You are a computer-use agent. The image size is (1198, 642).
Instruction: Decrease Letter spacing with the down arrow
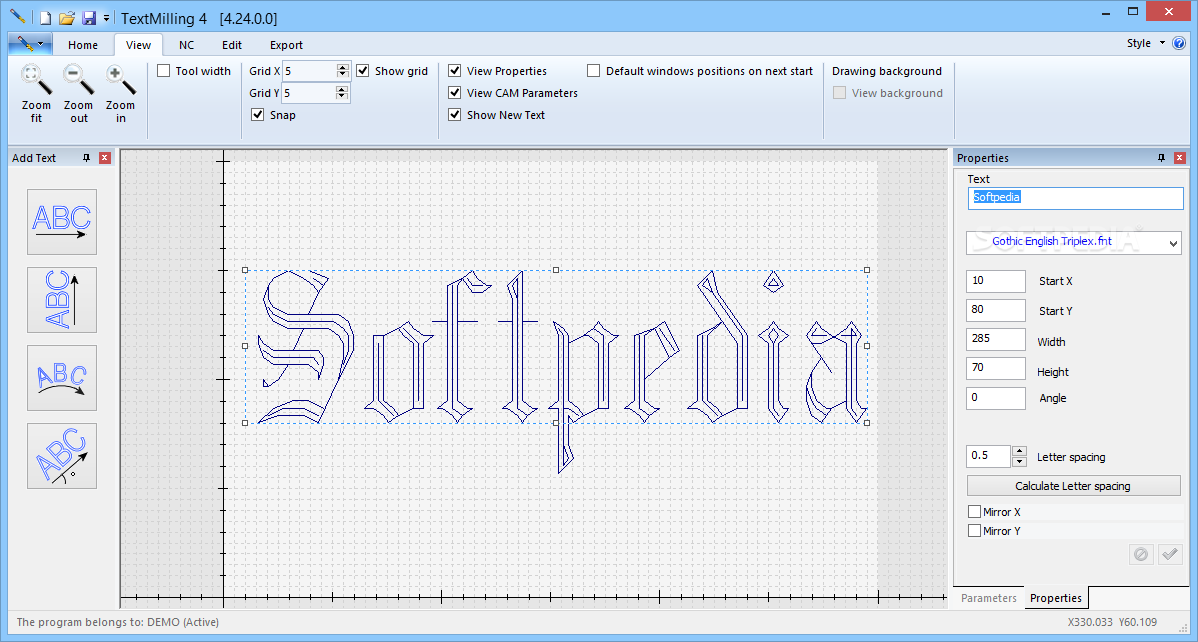coord(1019,462)
